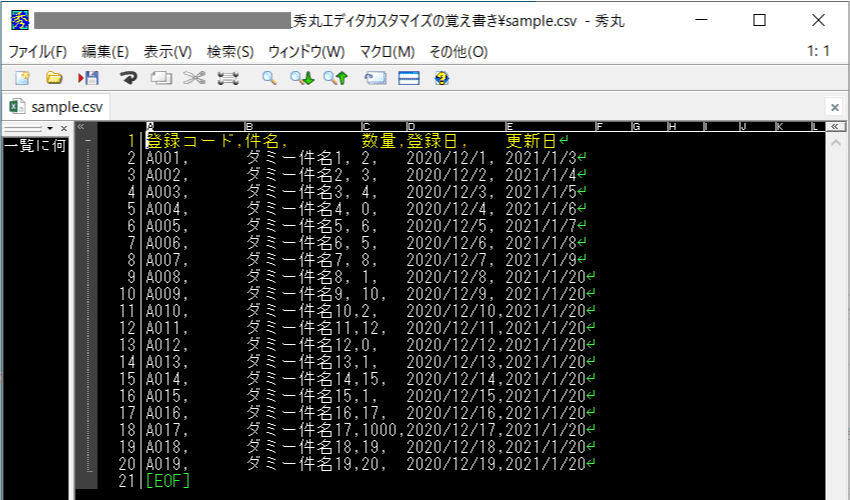Undo the last edit with the curved arrow icon
Screen dimensions: 850x500
click(x=128, y=78)
